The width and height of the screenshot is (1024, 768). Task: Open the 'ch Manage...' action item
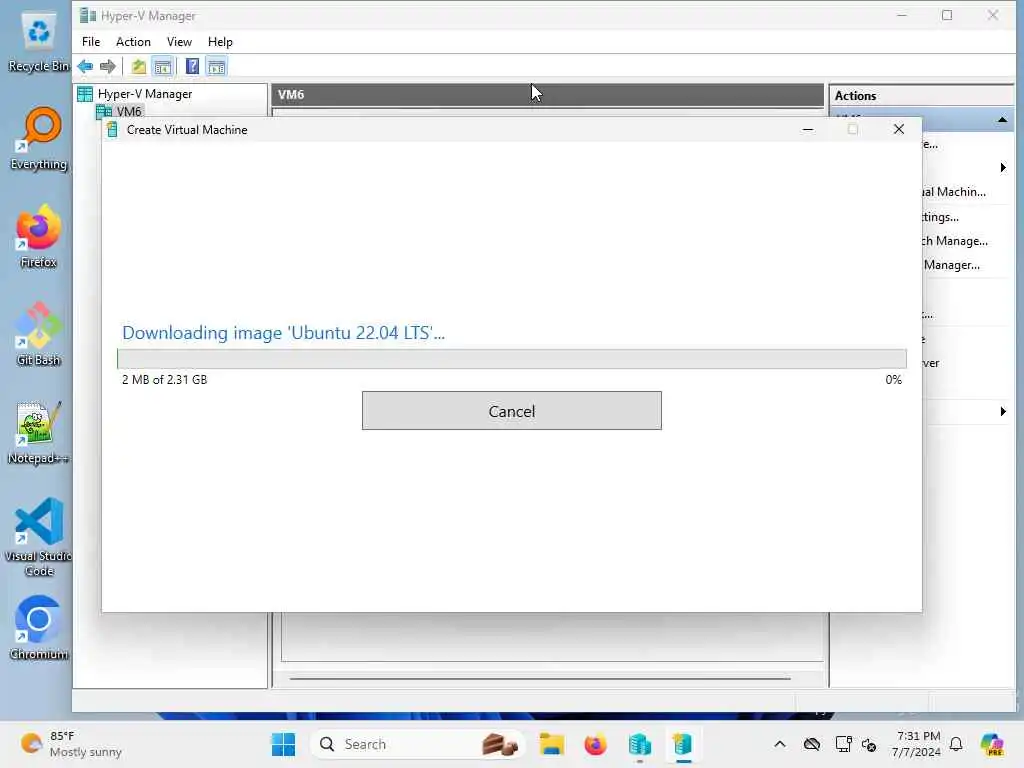click(x=955, y=241)
